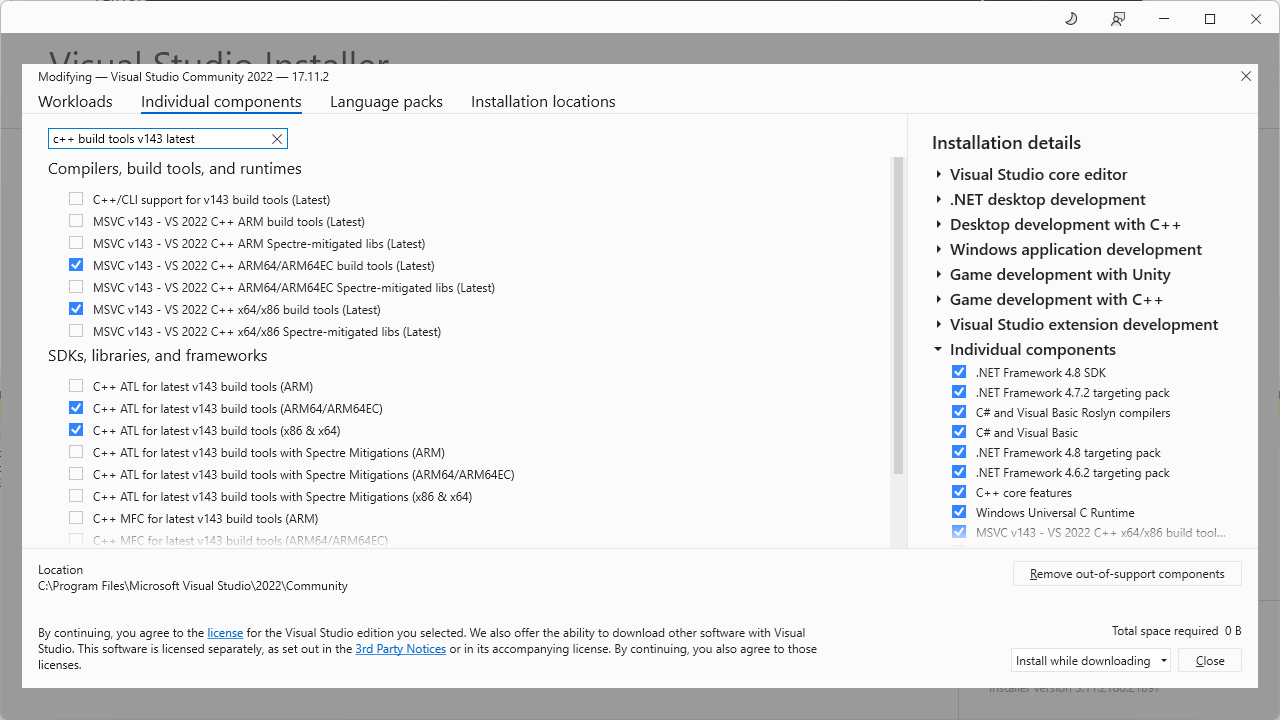
Task: Uncheck .NET Framework 4.7.2 targeting pack
Action: click(x=959, y=393)
